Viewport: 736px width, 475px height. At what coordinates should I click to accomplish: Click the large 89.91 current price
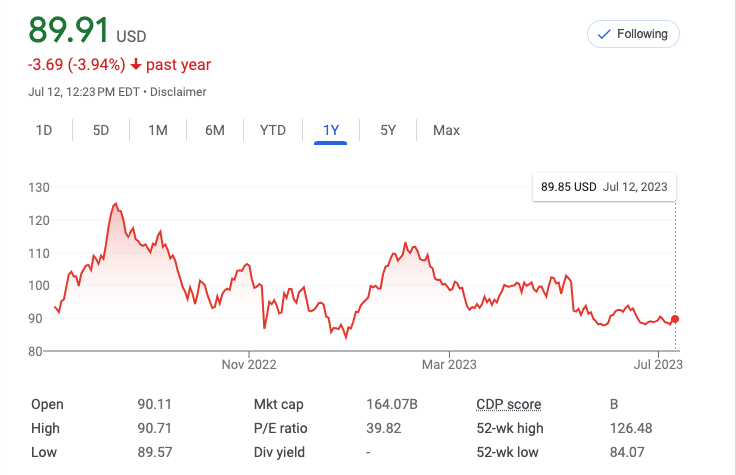pyautogui.click(x=69, y=31)
